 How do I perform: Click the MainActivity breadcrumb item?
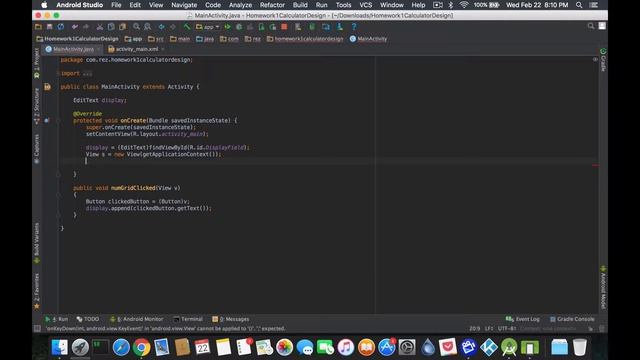(369, 39)
